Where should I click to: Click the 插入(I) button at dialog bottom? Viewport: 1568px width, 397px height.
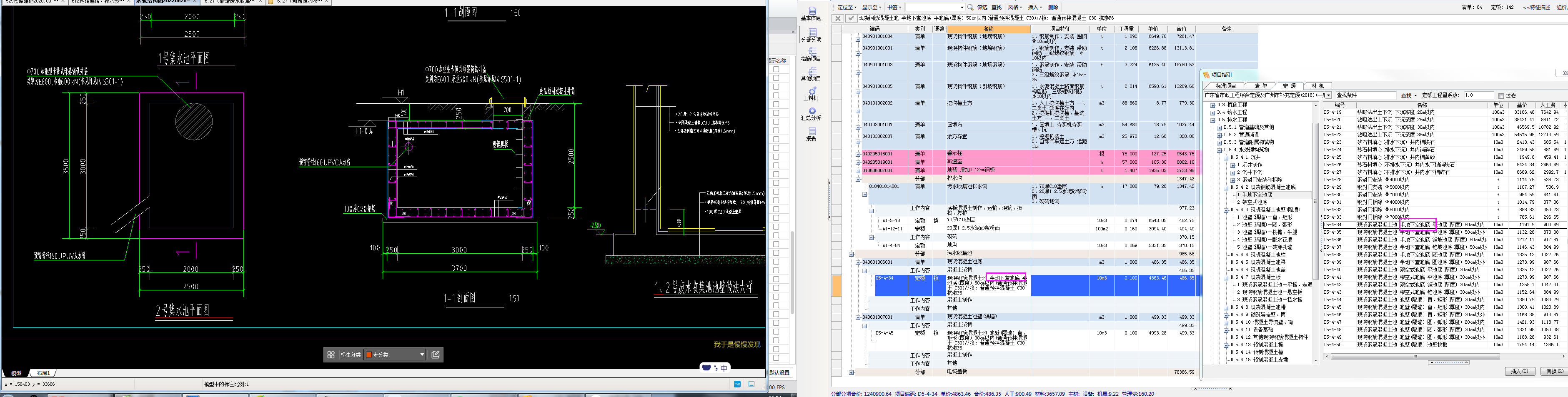point(1519,372)
